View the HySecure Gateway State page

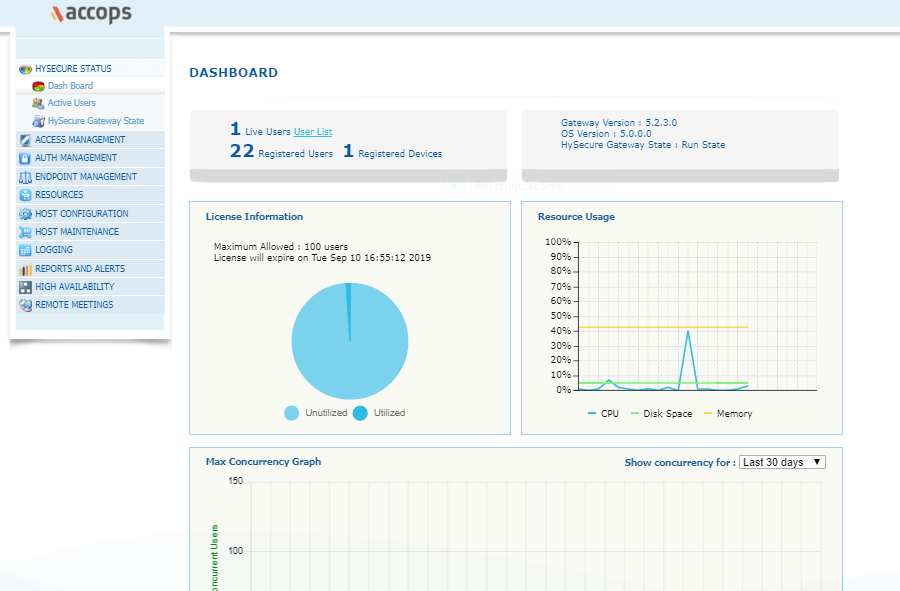(x=96, y=121)
